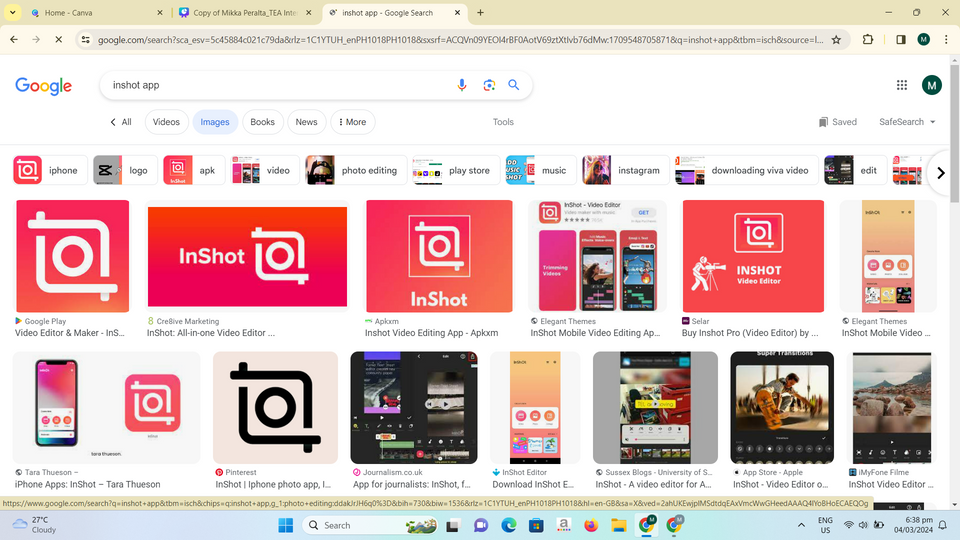Viewport: 960px width, 540px height.
Task: Close the inshot app Google Search tab
Action: click(457, 12)
